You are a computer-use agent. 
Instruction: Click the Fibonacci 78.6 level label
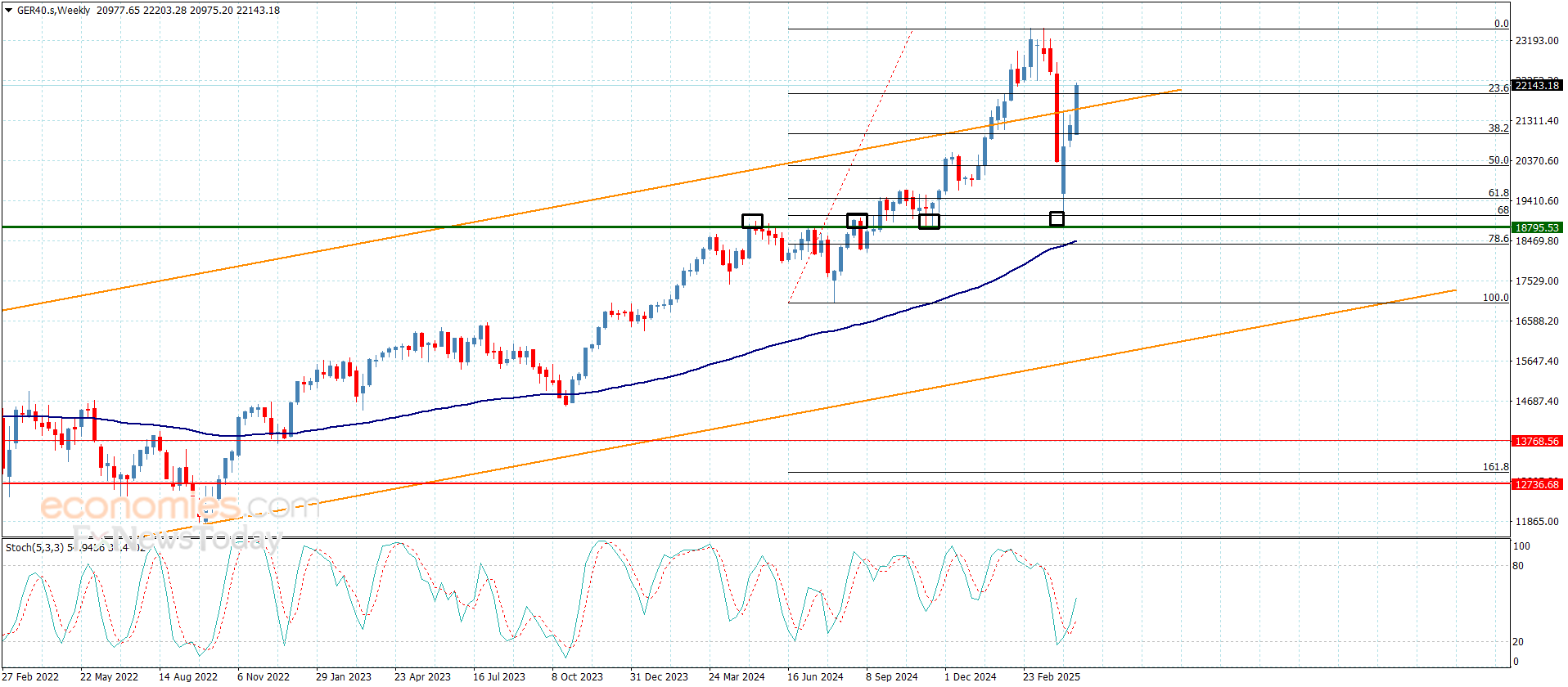tap(1498, 239)
